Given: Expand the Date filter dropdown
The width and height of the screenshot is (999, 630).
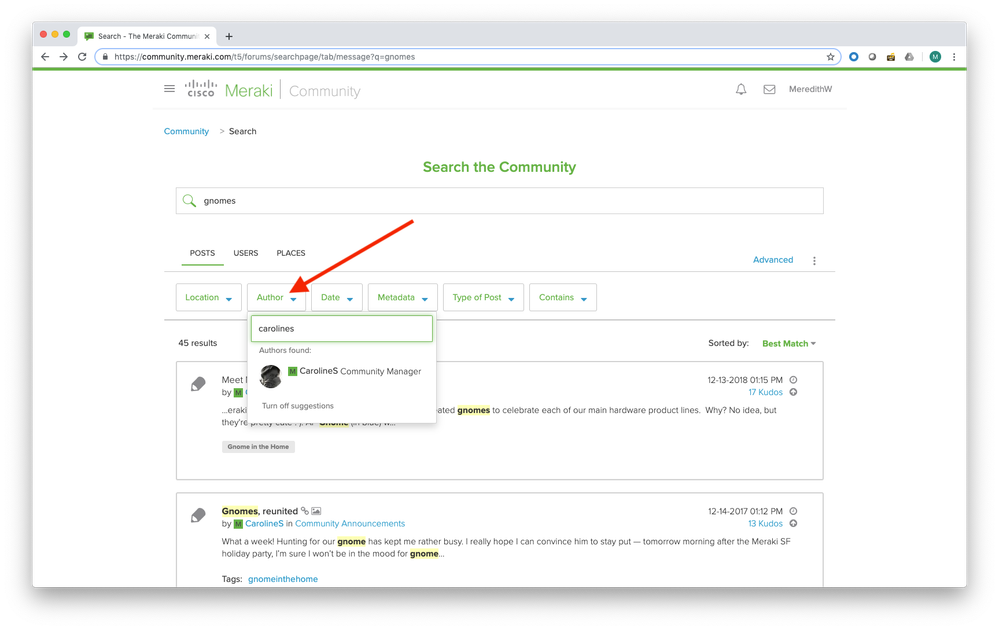Looking at the screenshot, I should (x=336, y=298).
